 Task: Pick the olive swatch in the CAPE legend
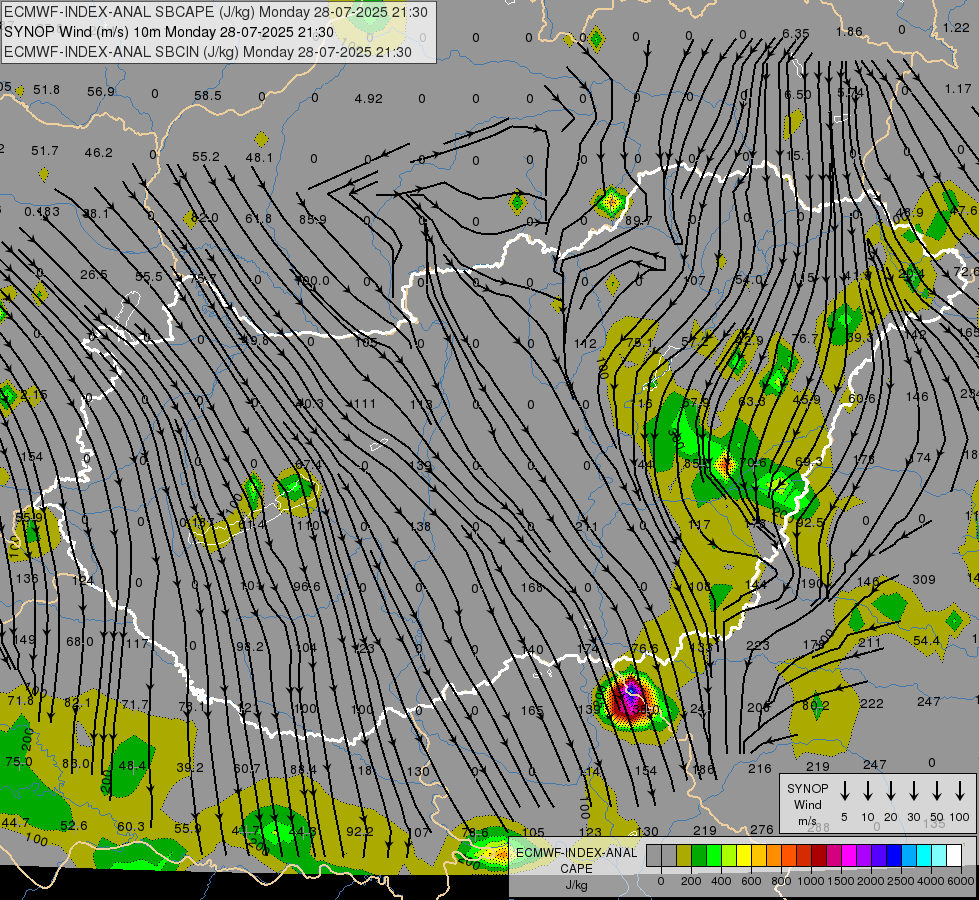pyautogui.click(x=684, y=855)
